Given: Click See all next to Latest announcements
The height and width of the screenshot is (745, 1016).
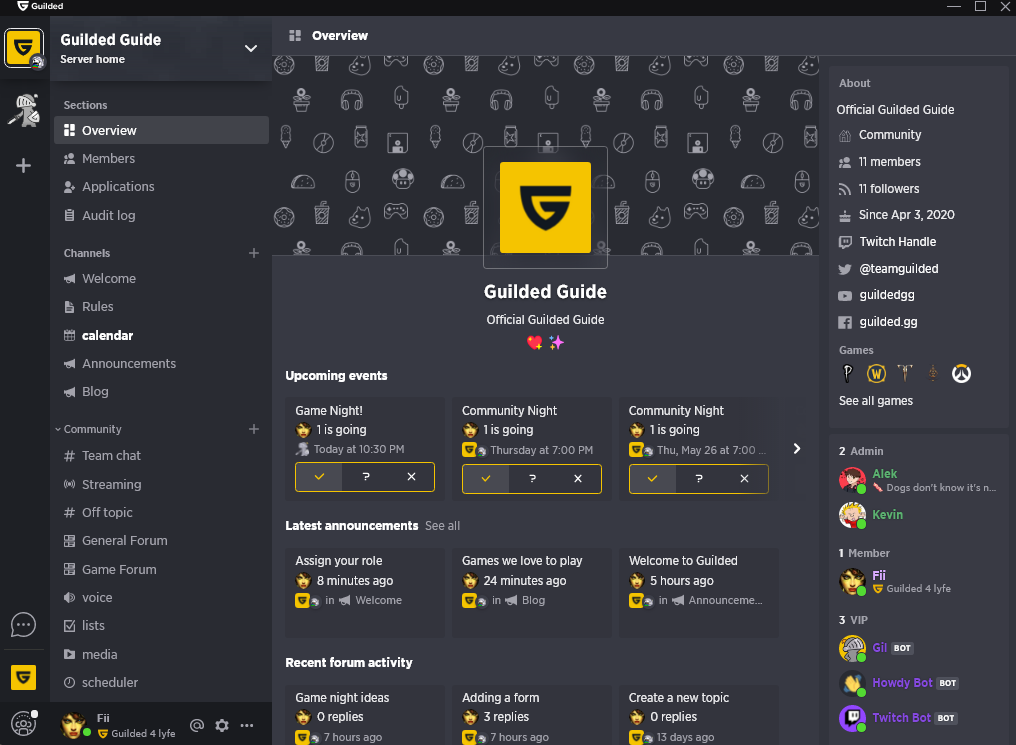Looking at the screenshot, I should click(x=443, y=526).
